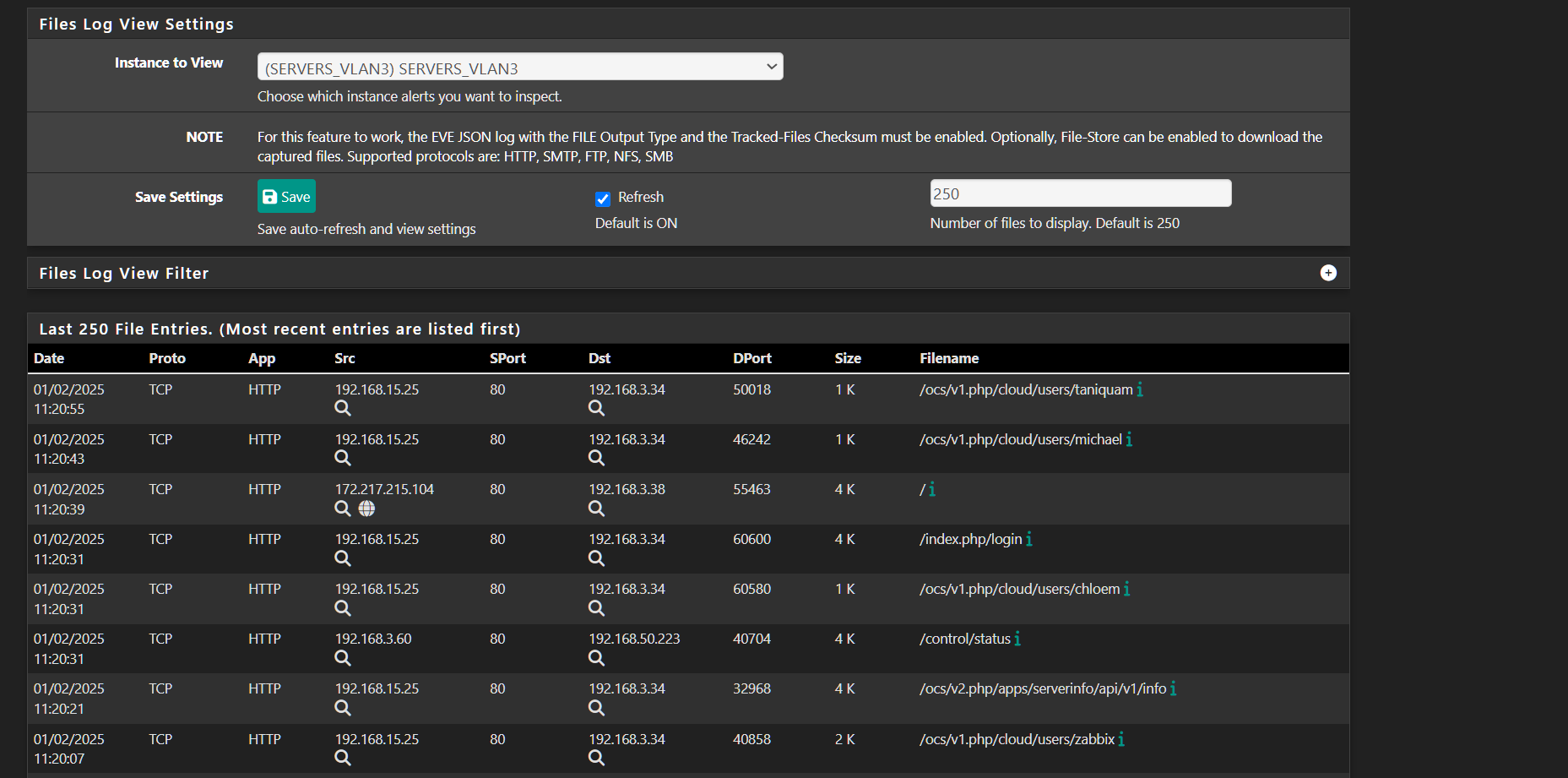
Task: Click filename /ocs/v2.php/apps/serverinfo/api/v1/info
Action: [1043, 688]
